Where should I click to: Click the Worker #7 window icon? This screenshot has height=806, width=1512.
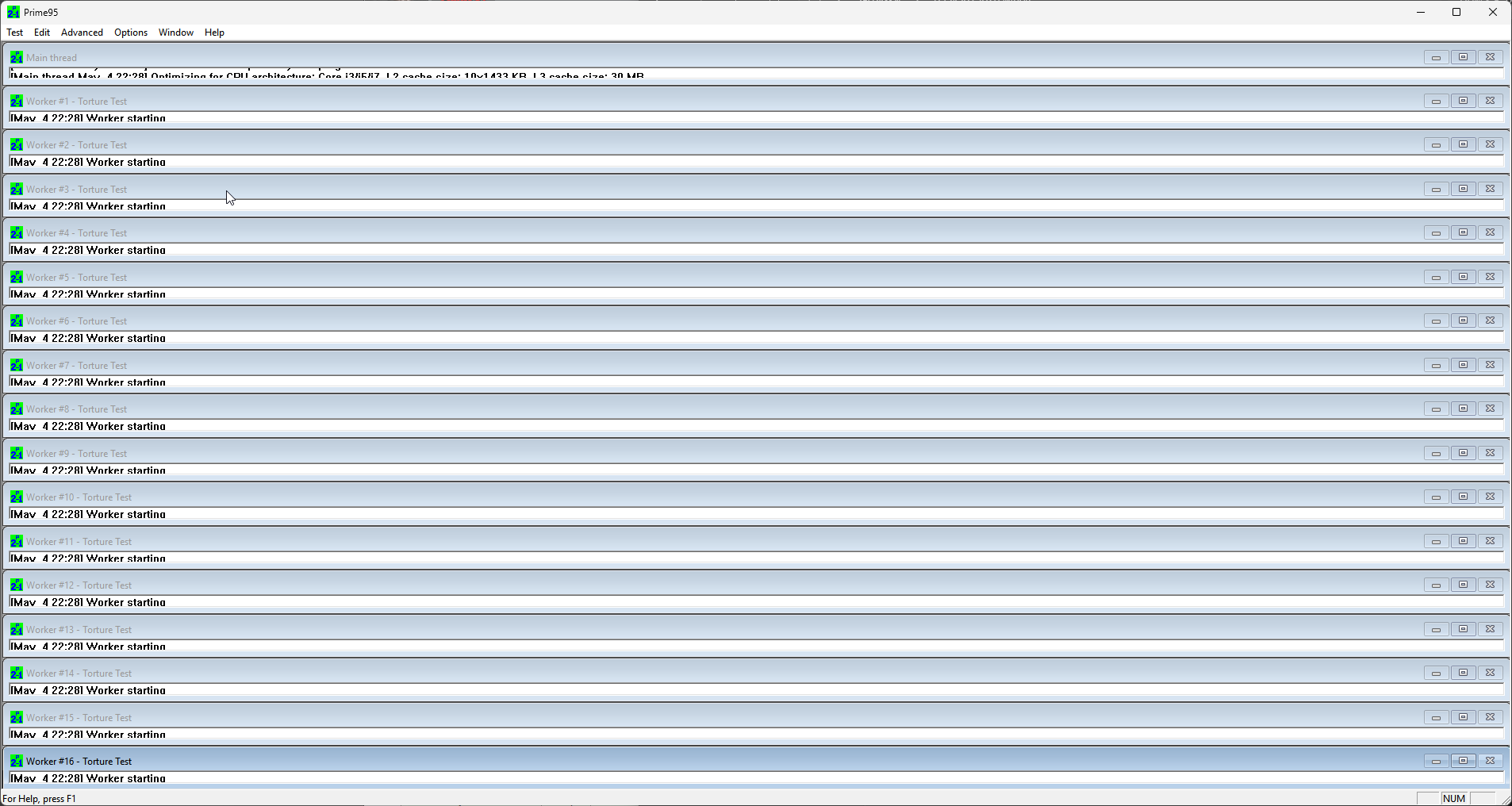17,365
